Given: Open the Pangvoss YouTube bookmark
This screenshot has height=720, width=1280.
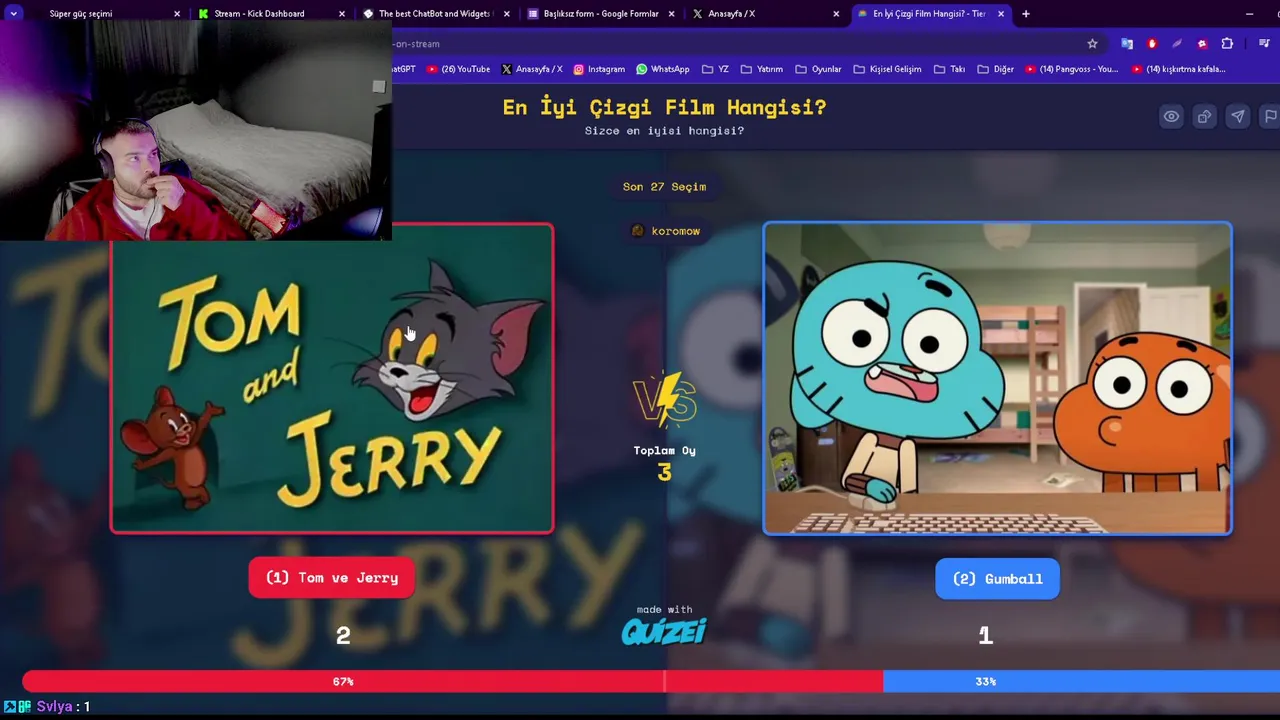Looking at the screenshot, I should [x=1071, y=69].
